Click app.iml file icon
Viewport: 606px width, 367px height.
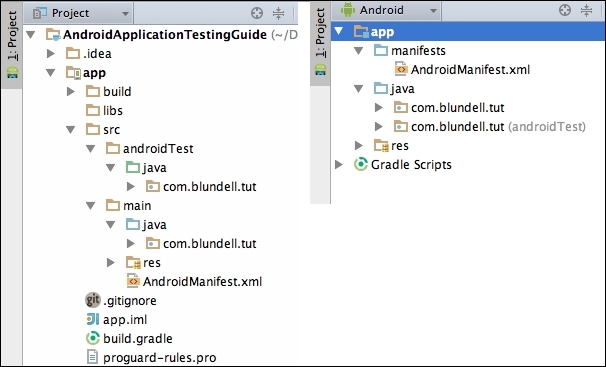[x=93, y=319]
